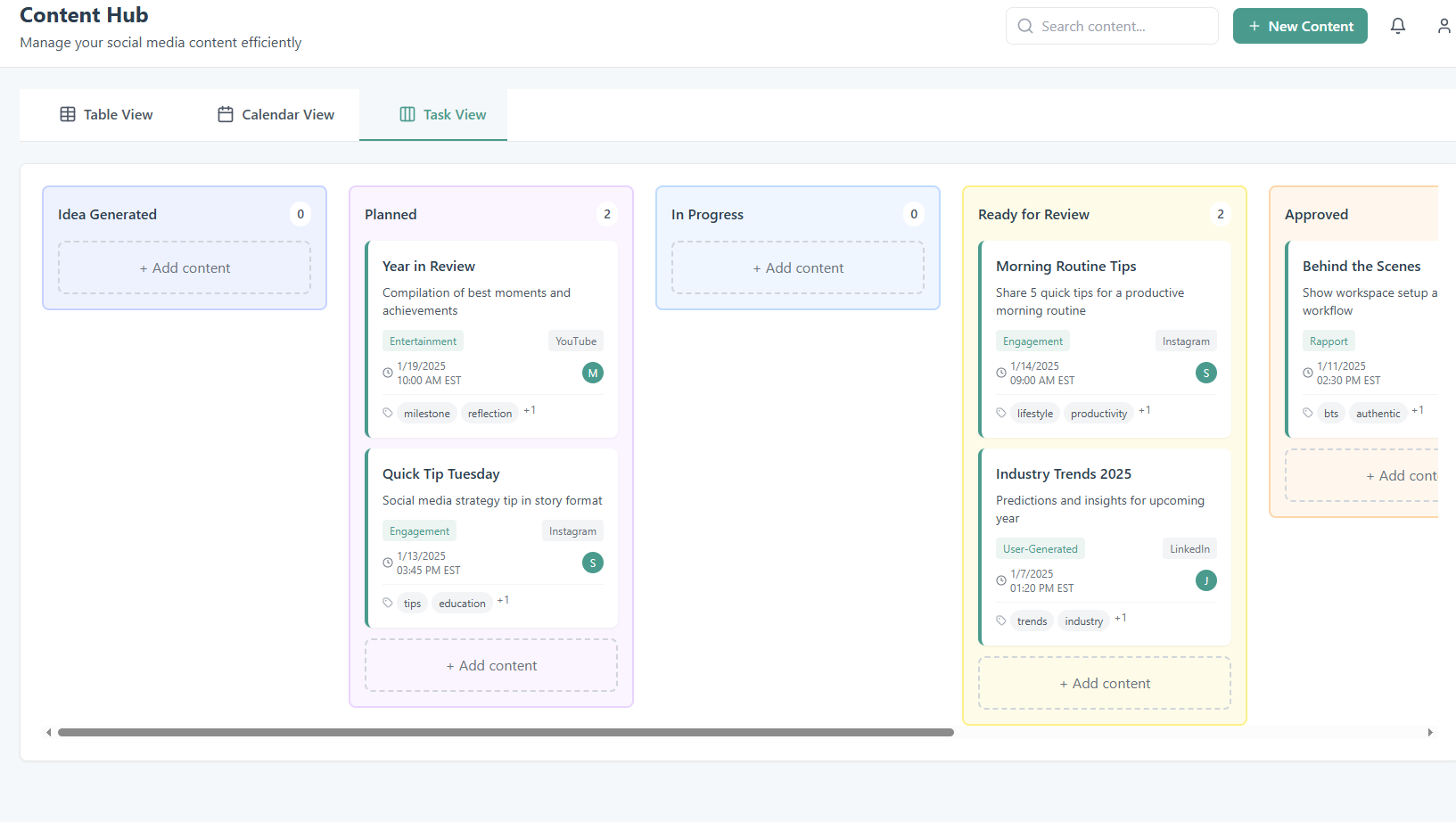Click the Task View kanban icon
The image size is (1456, 822).
click(x=407, y=114)
